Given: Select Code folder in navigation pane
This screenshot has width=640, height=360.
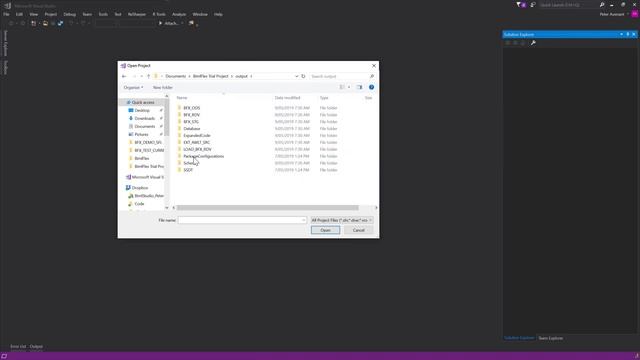Looking at the screenshot, I should [139, 204].
